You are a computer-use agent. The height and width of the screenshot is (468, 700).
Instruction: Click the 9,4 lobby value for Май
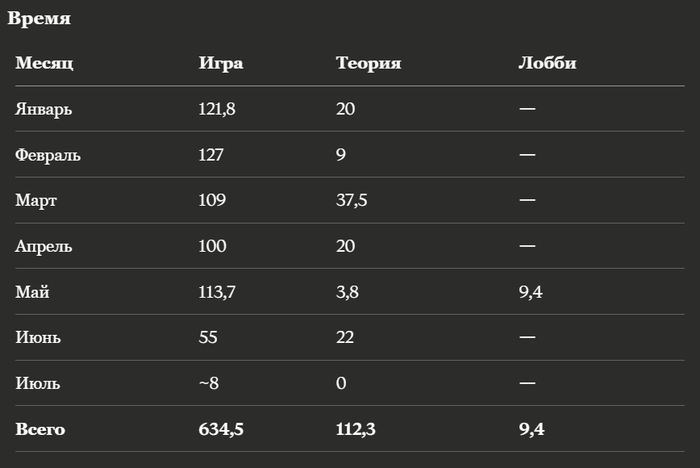tap(530, 292)
